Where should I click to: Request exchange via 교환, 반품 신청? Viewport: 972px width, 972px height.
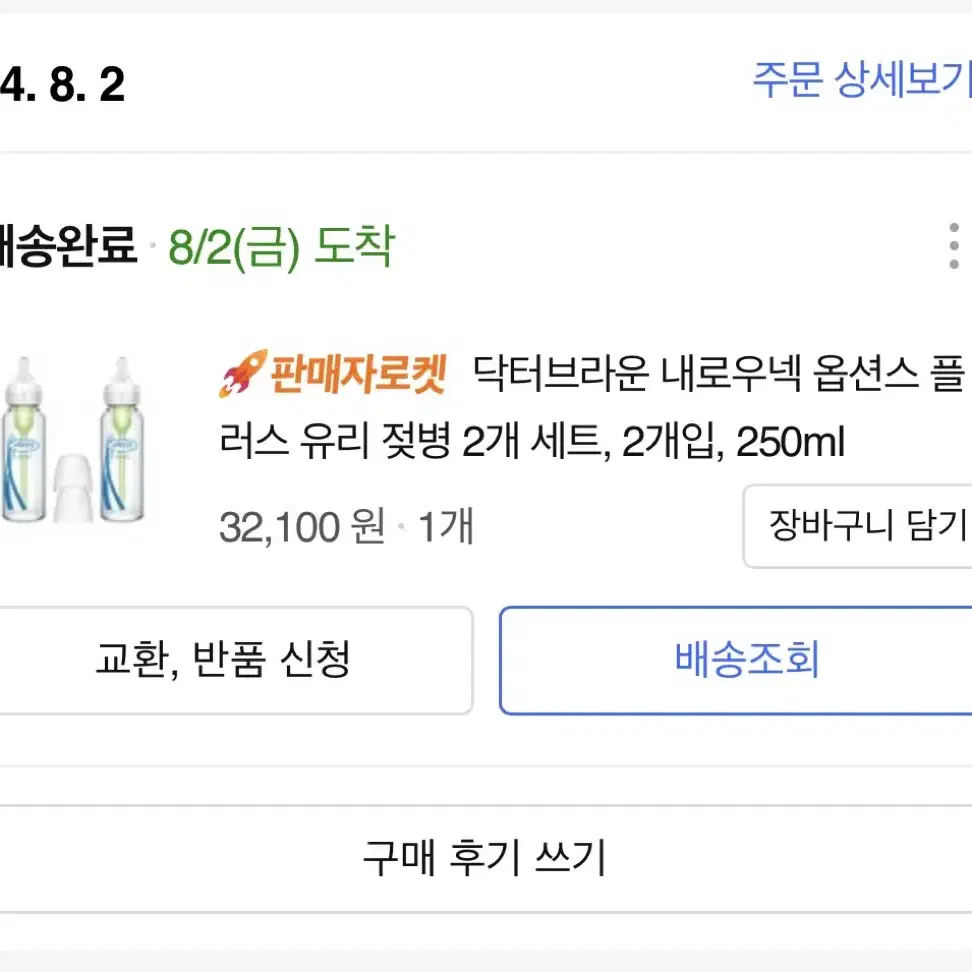coord(236,660)
